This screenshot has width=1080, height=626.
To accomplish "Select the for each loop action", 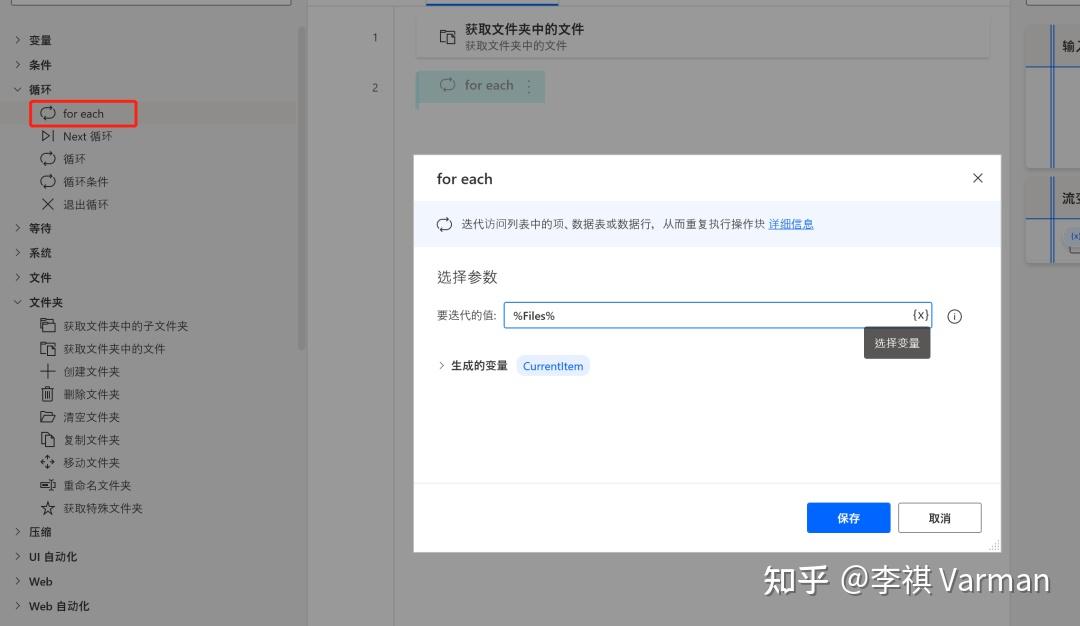I will click(83, 113).
